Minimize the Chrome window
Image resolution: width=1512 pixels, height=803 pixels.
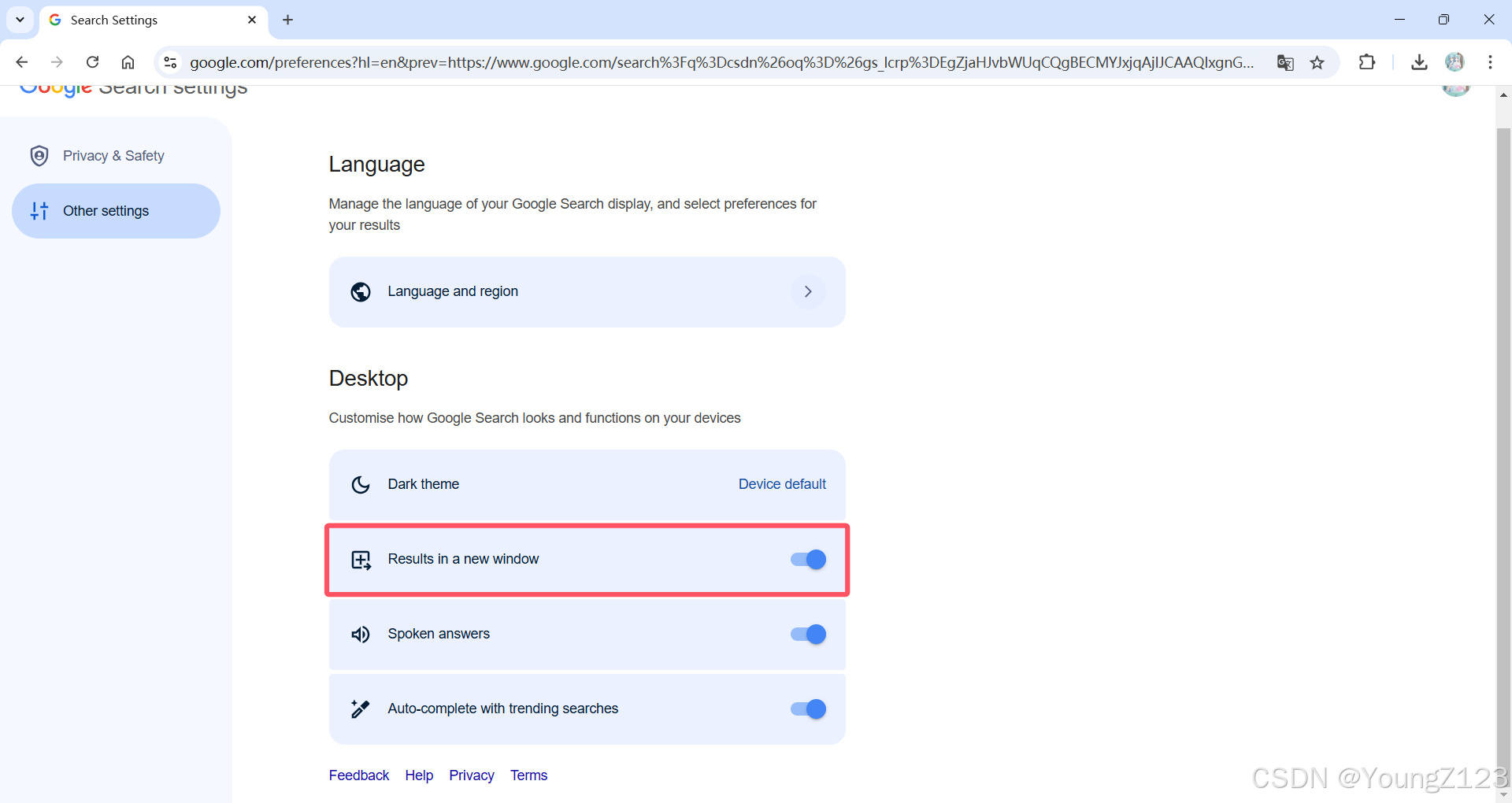tap(1399, 20)
